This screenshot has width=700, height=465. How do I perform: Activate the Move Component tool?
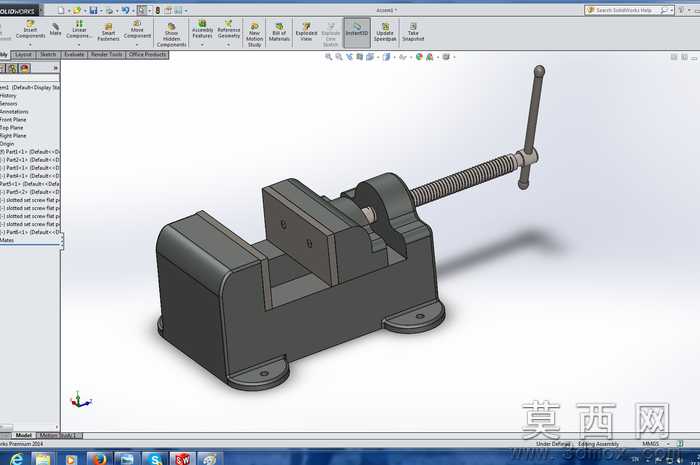point(137,29)
